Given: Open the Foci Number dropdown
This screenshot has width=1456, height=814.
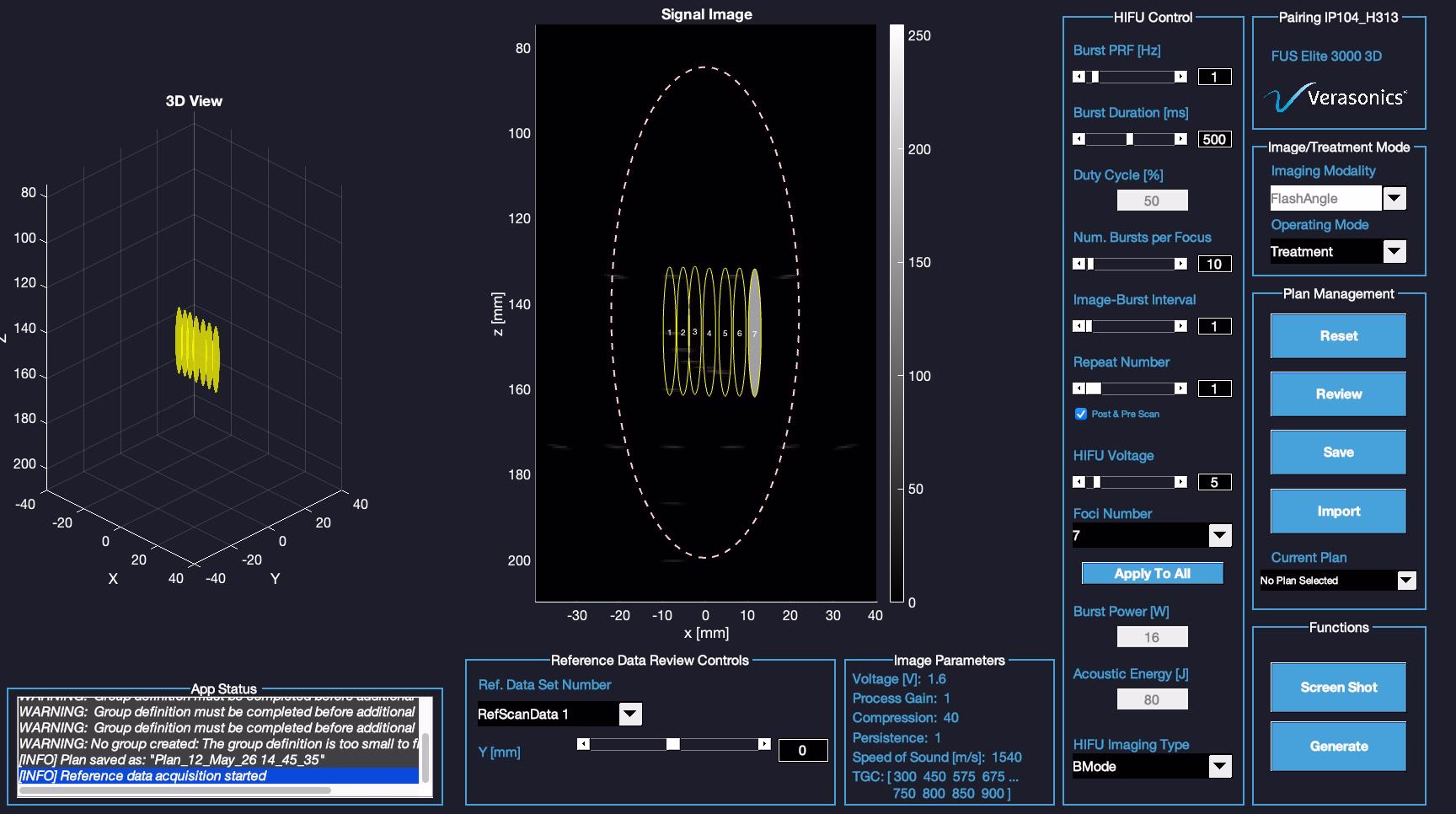Looking at the screenshot, I should (1219, 535).
